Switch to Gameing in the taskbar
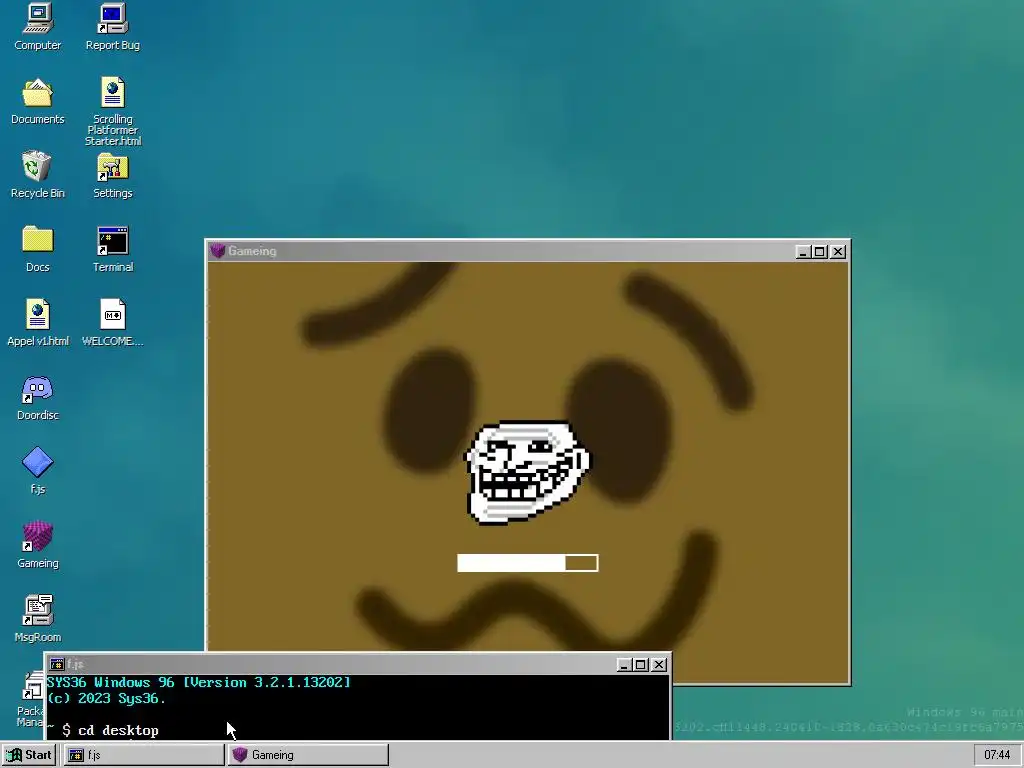This screenshot has width=1024, height=768. click(308, 755)
